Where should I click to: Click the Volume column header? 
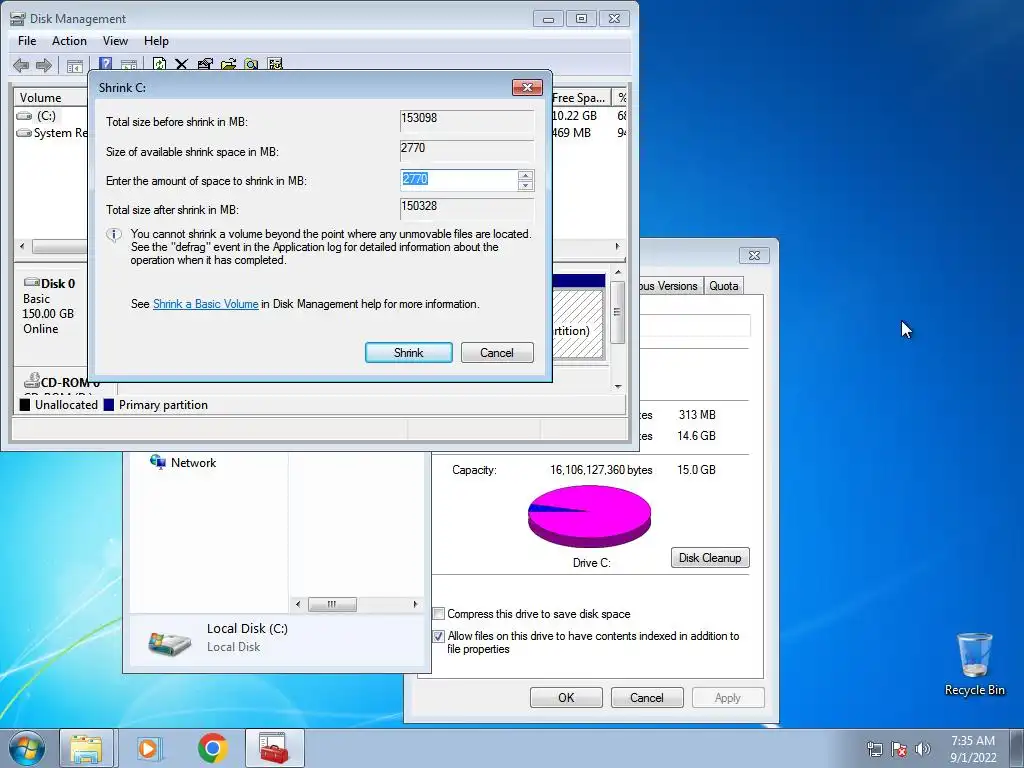click(51, 97)
